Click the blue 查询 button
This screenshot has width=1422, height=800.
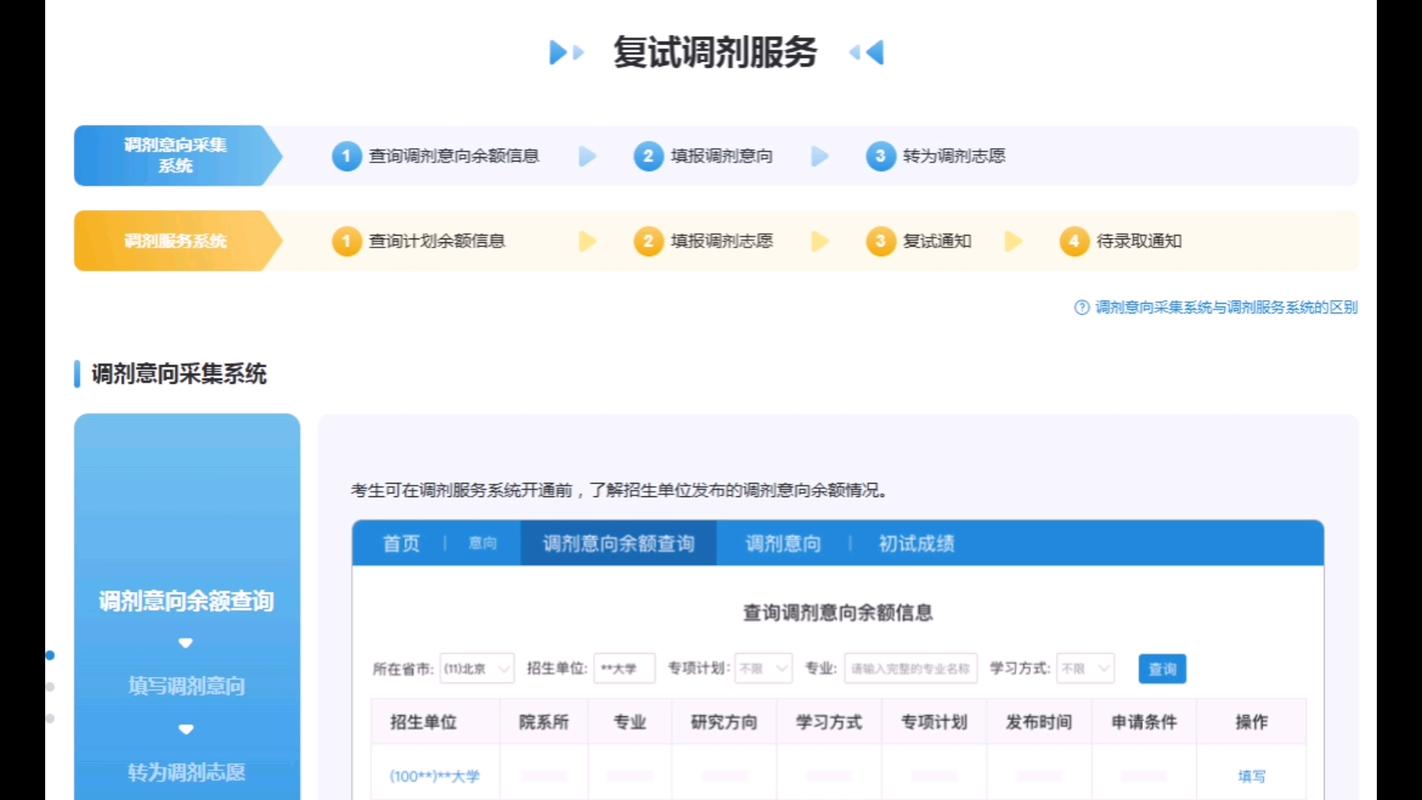pos(1162,669)
